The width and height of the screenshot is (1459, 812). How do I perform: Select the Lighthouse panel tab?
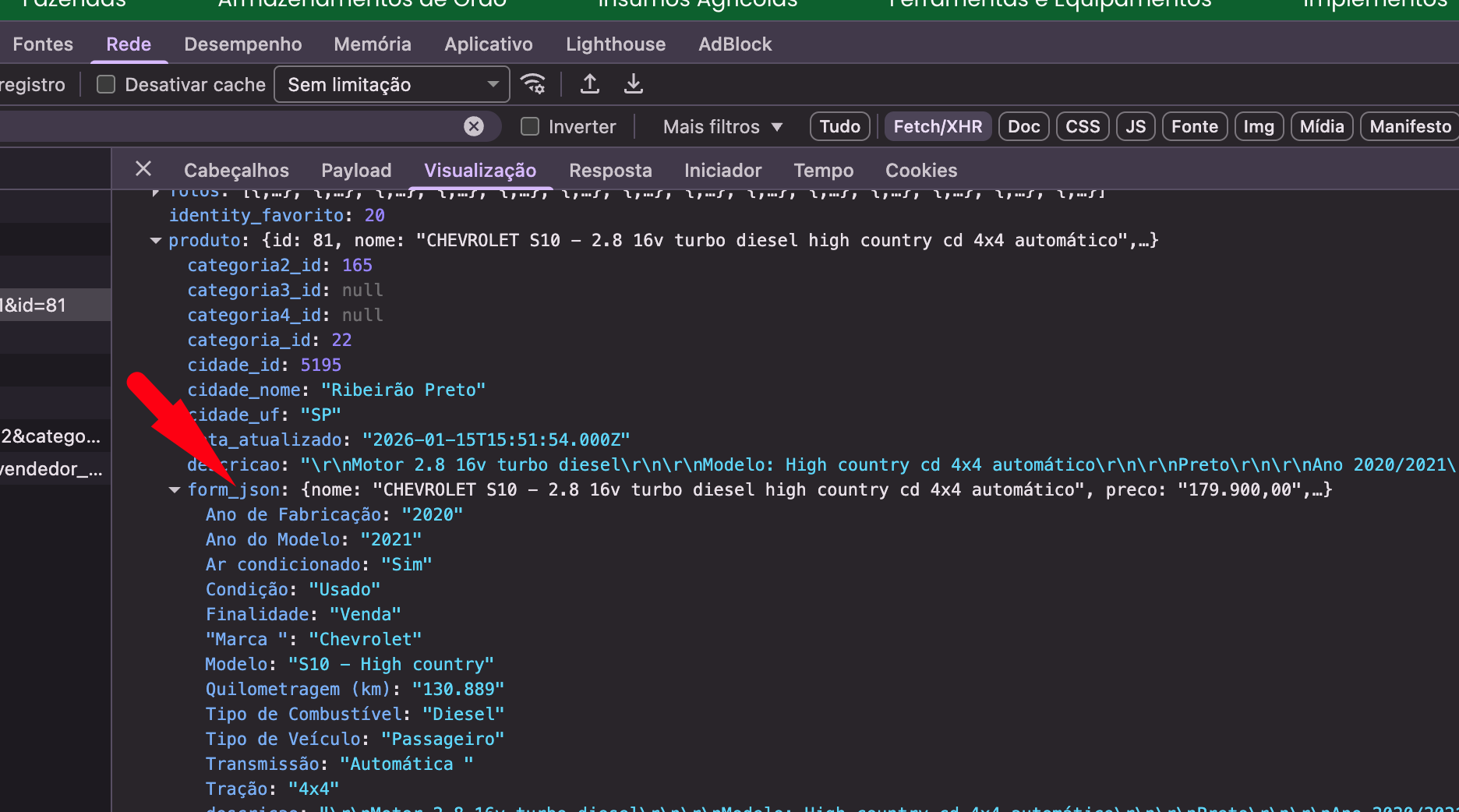pos(615,44)
